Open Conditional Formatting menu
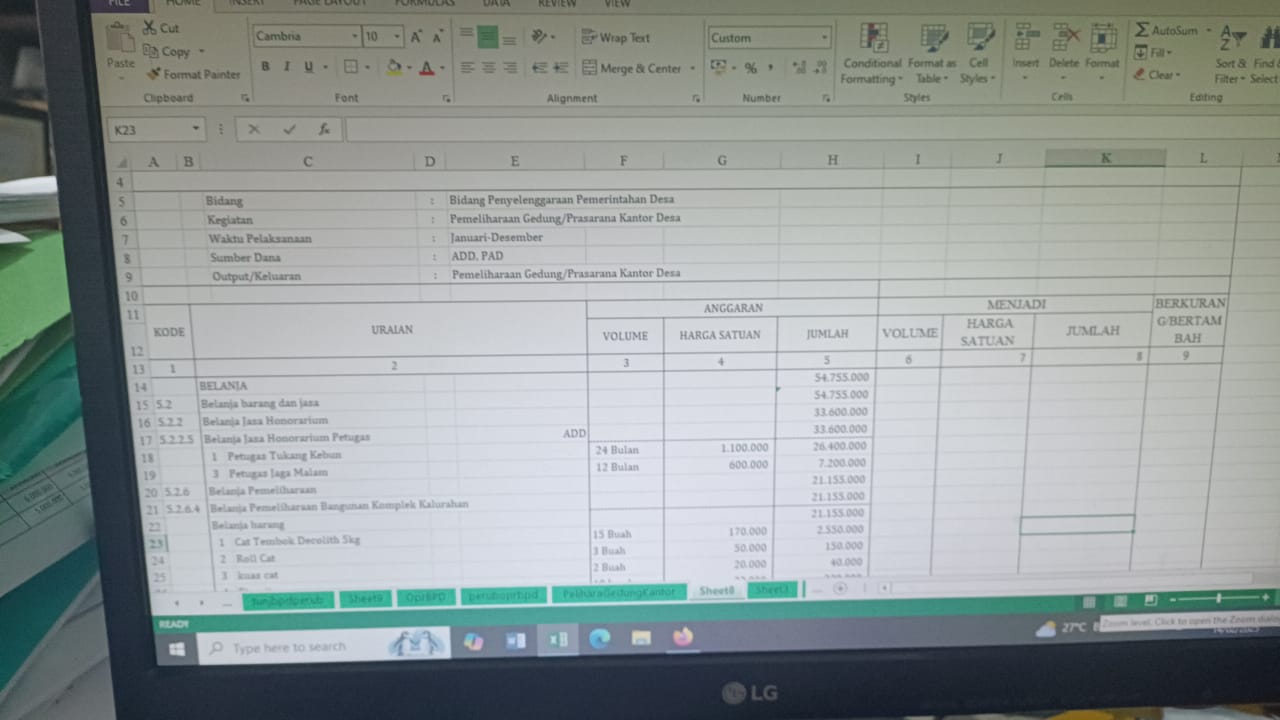Image resolution: width=1280 pixels, height=720 pixels. tap(872, 54)
